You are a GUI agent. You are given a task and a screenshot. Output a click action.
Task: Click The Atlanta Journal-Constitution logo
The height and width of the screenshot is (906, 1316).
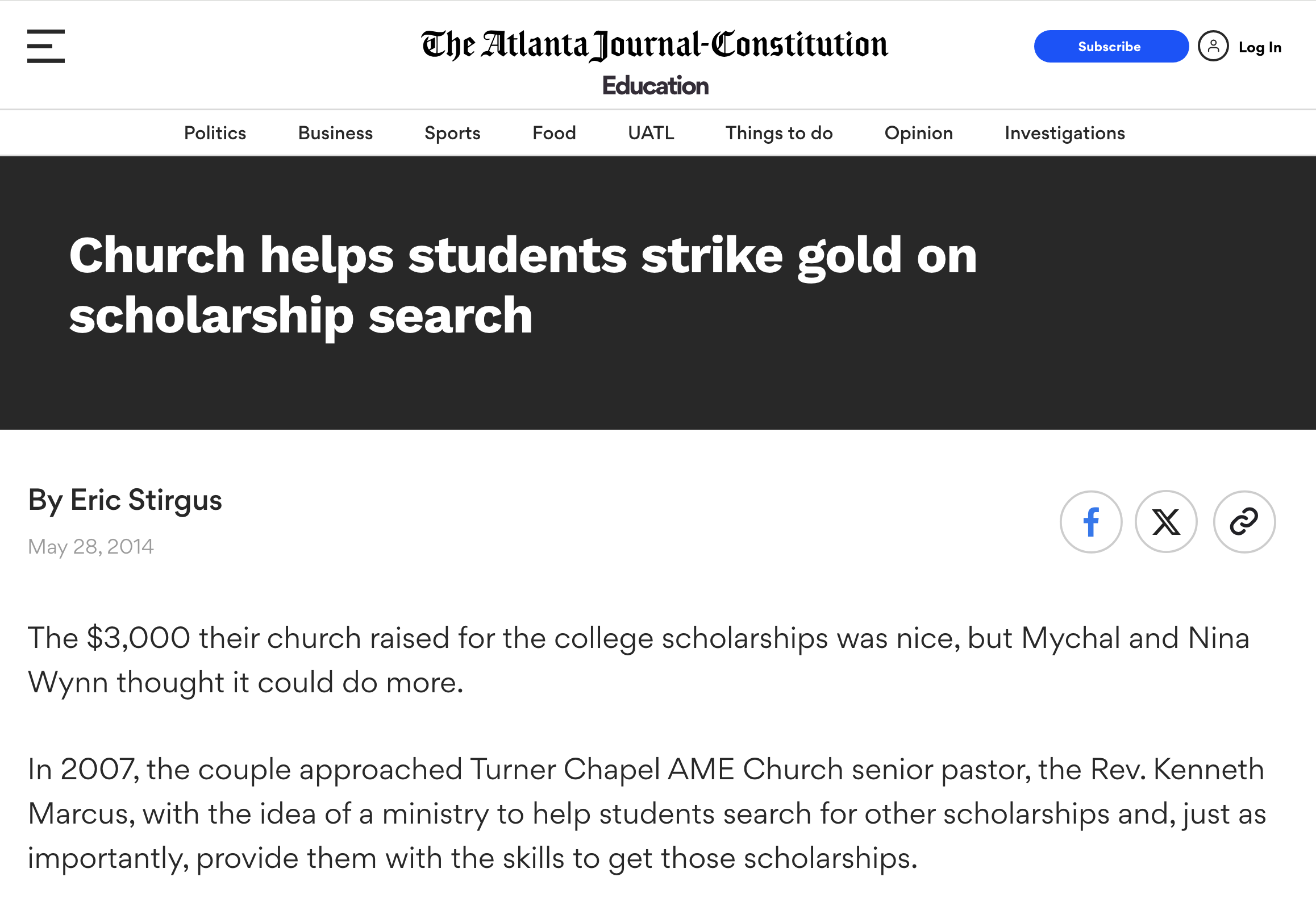[x=655, y=45]
